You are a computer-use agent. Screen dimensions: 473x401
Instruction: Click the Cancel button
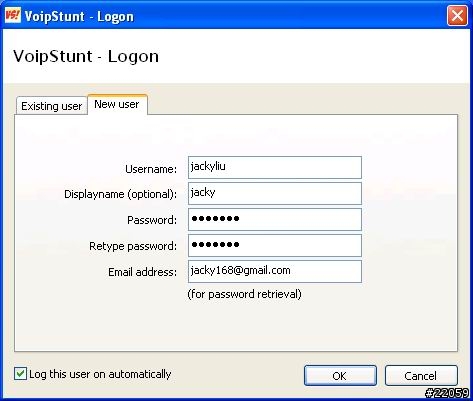tap(421, 376)
